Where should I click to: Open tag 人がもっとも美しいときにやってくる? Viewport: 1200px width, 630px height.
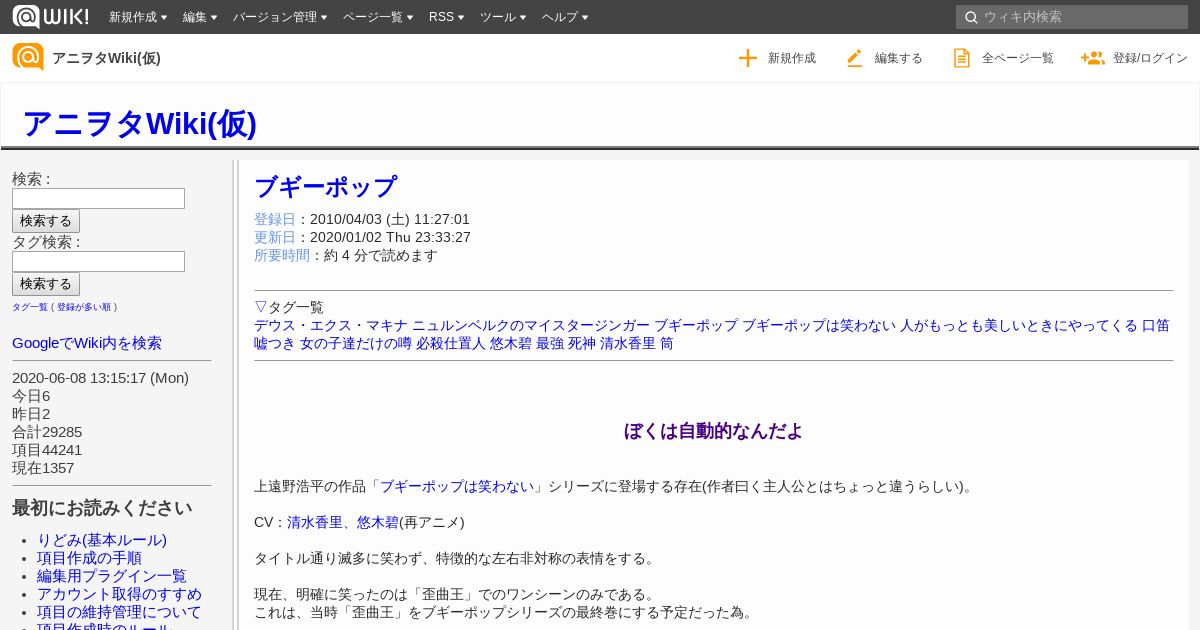point(1019,325)
